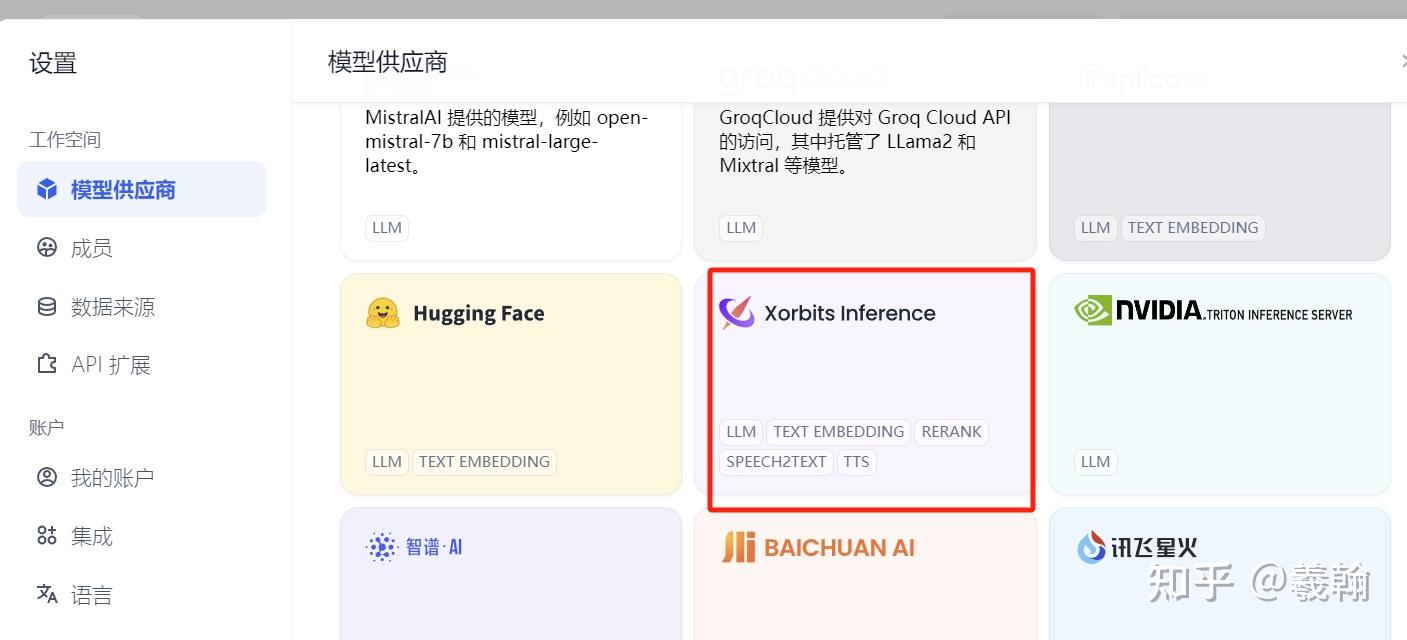Screen dimensions: 1407x640
Task: Click the API 扩展 sidebar icon
Action: pos(47,364)
